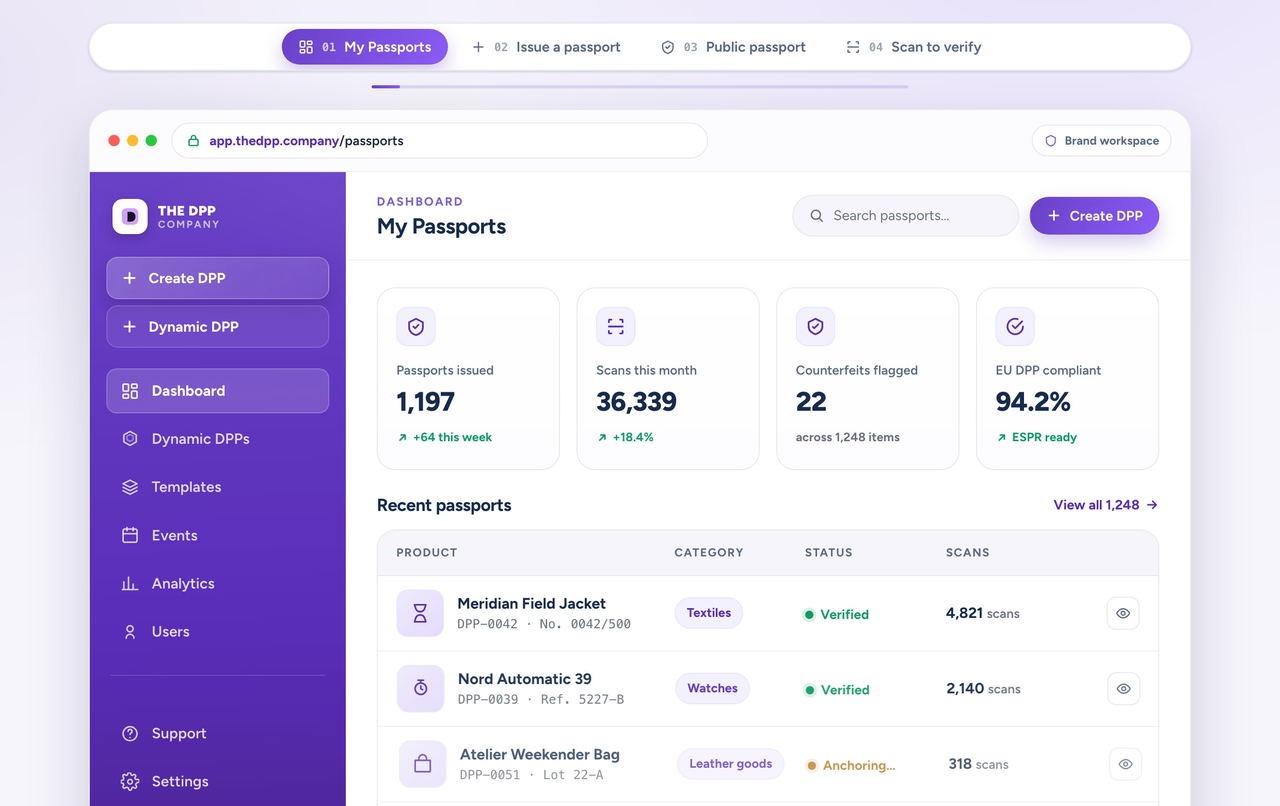The height and width of the screenshot is (806, 1280).
Task: Click the plus icon on Issue a passport tab
Action: (x=478, y=47)
